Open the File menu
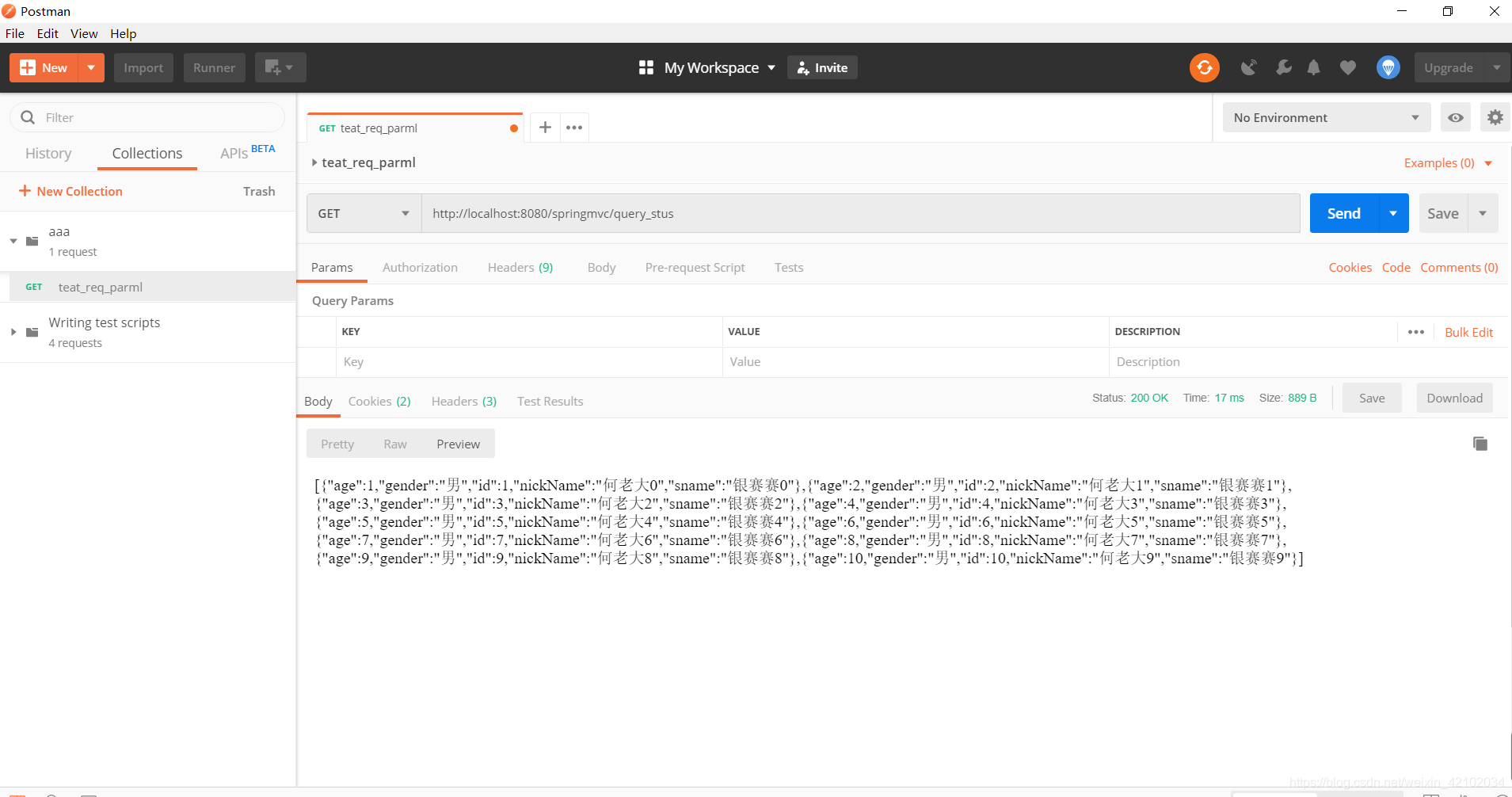Viewport: 1512px width, 797px height. pyautogui.click(x=14, y=33)
